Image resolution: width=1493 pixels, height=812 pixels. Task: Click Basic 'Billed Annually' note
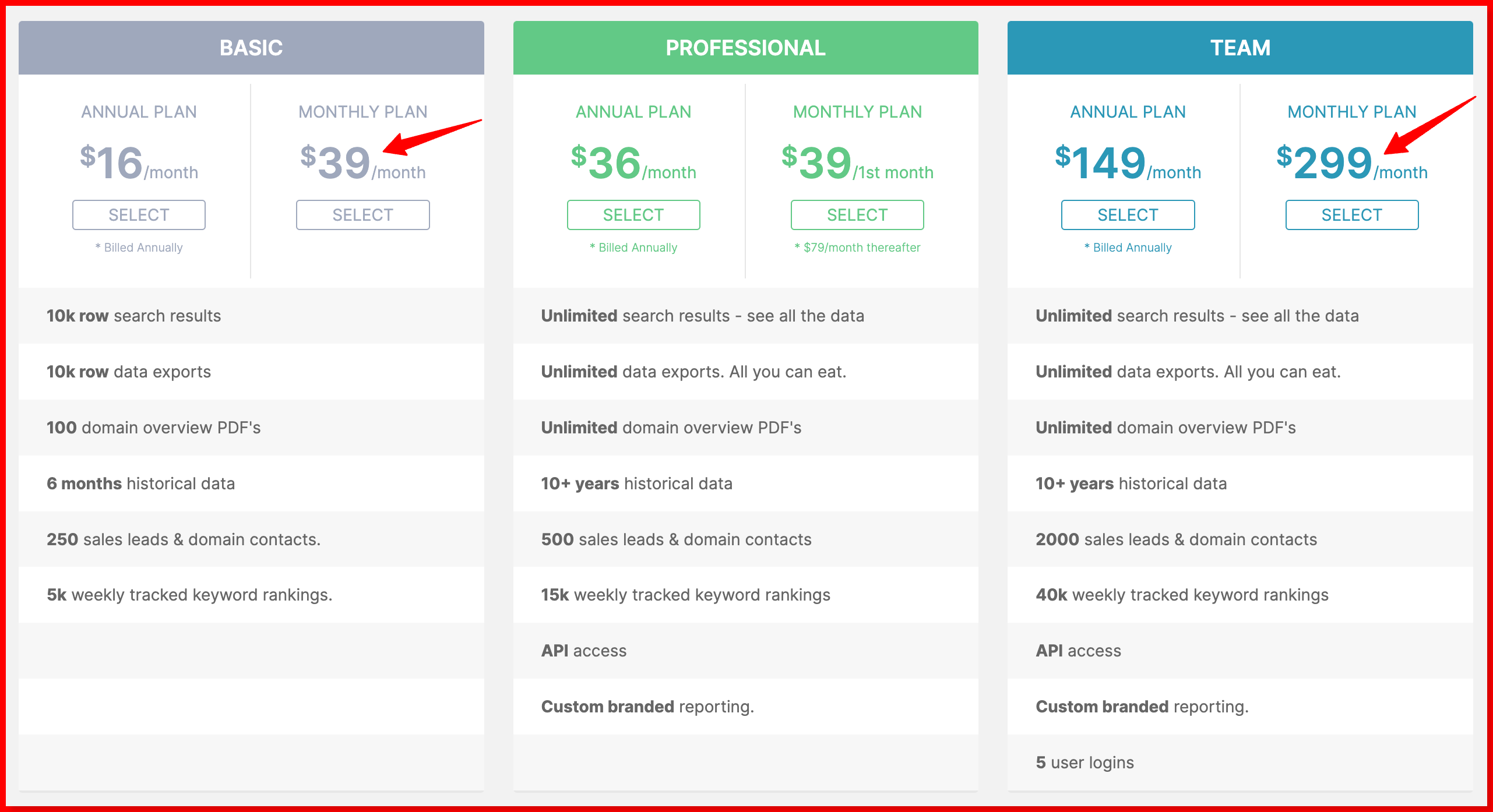click(x=139, y=248)
